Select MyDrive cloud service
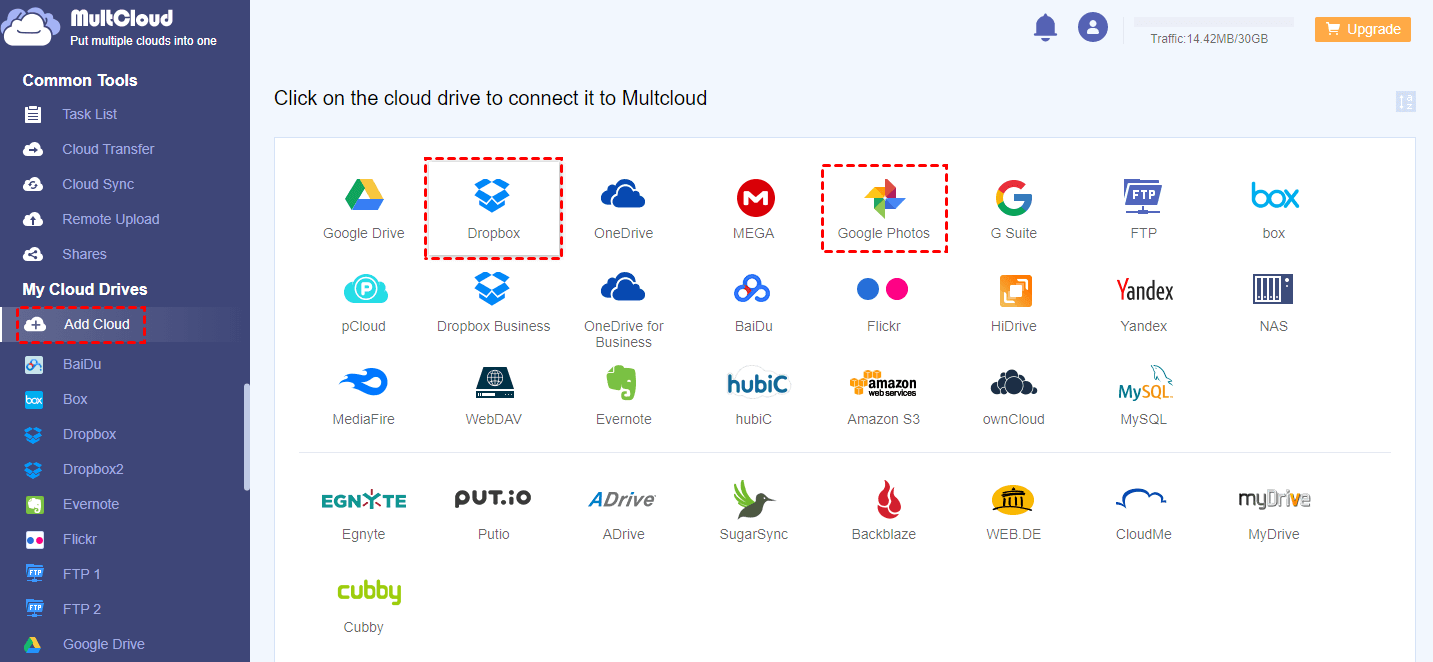Screen dimensions: 1433x662 tap(1274, 499)
